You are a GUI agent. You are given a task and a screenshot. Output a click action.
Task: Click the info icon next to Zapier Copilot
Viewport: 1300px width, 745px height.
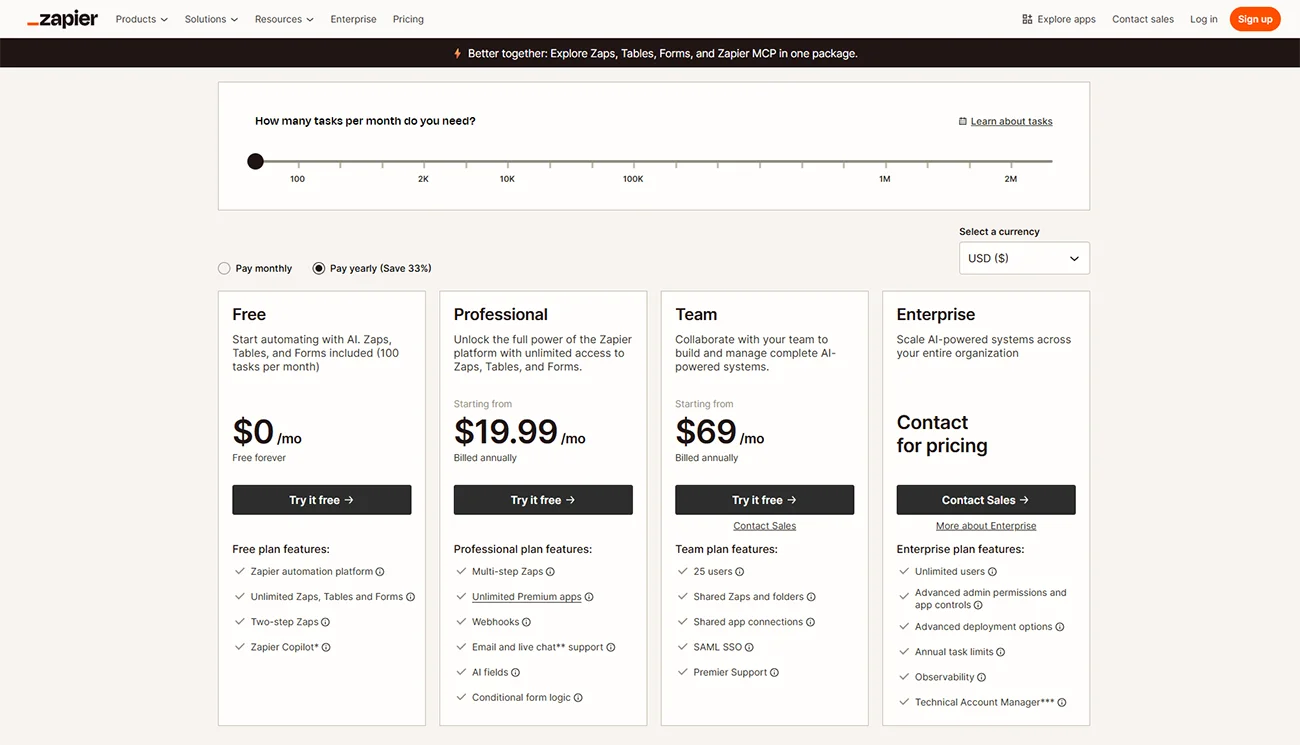(328, 646)
